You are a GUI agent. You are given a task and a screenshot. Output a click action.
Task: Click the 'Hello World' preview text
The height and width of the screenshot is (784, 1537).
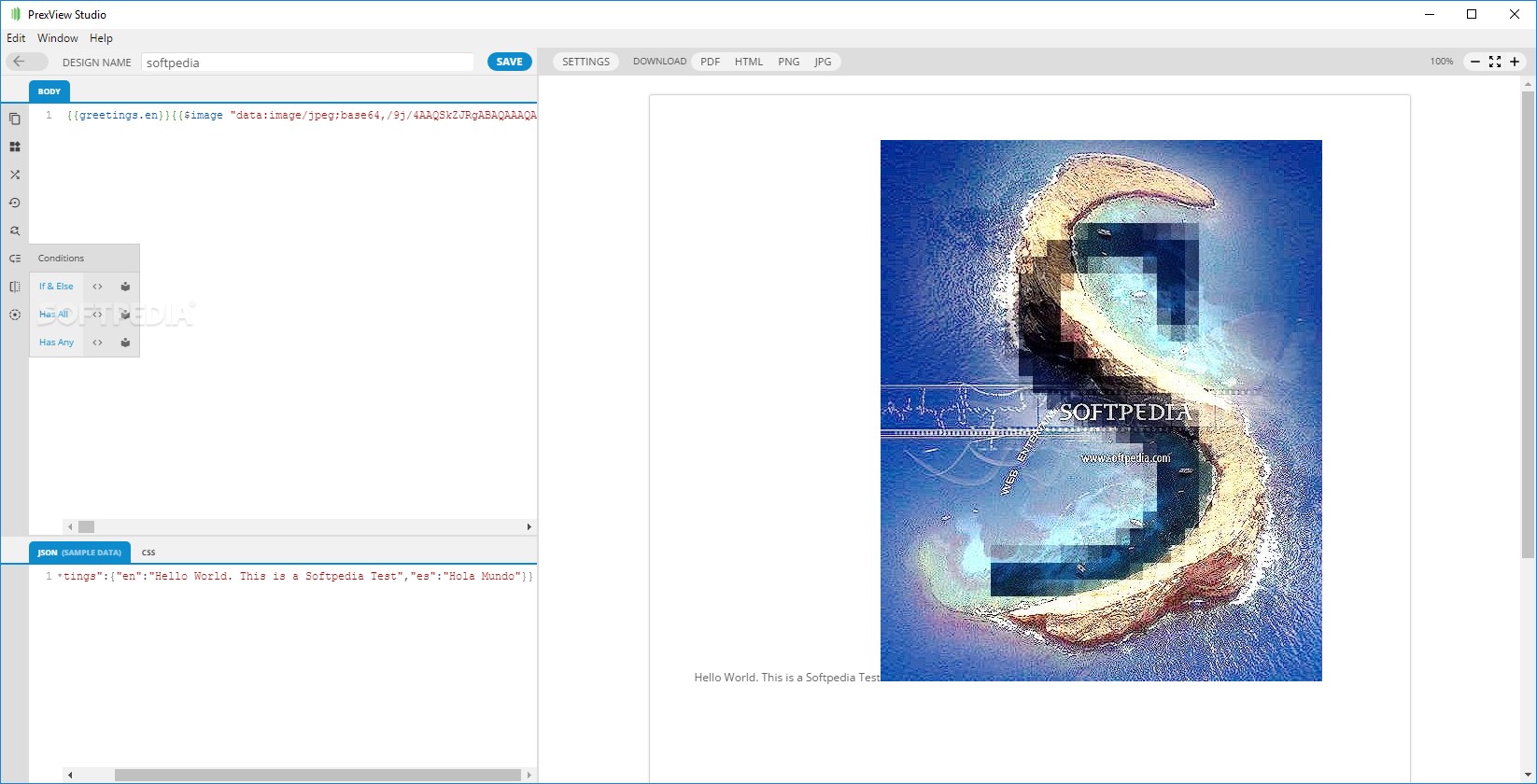[x=787, y=678]
